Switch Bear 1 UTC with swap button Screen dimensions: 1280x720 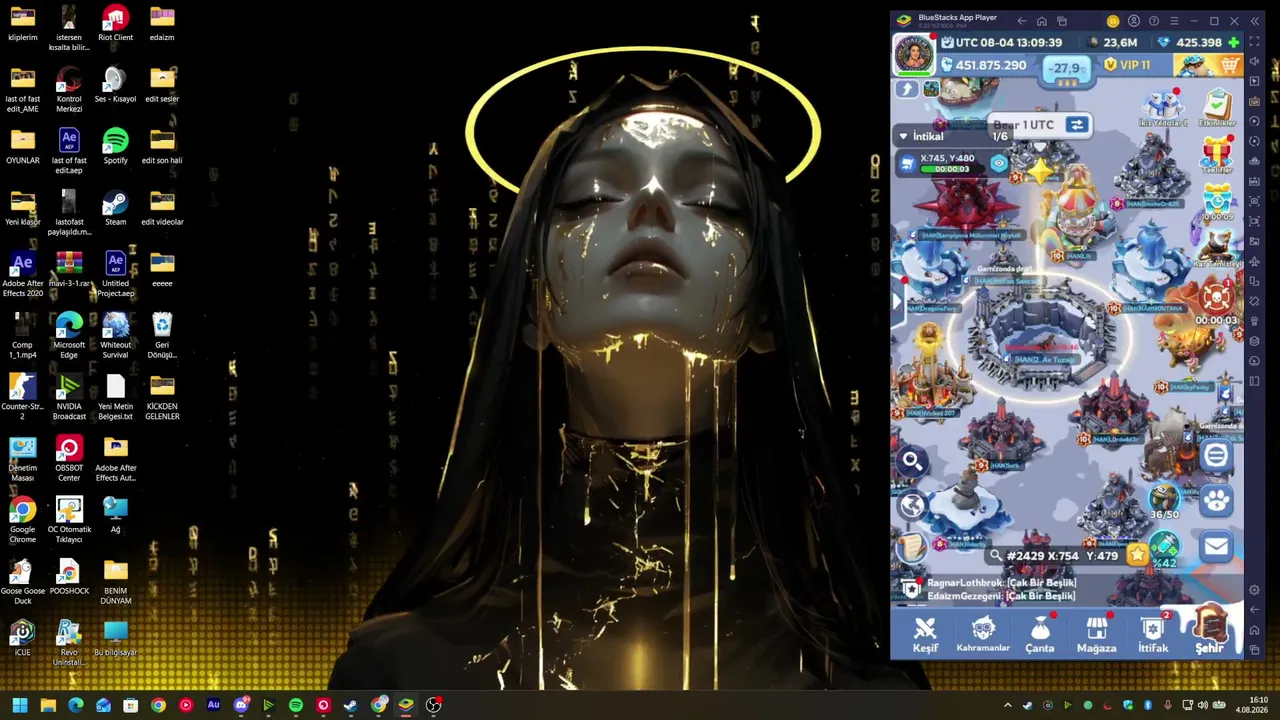tap(1076, 125)
